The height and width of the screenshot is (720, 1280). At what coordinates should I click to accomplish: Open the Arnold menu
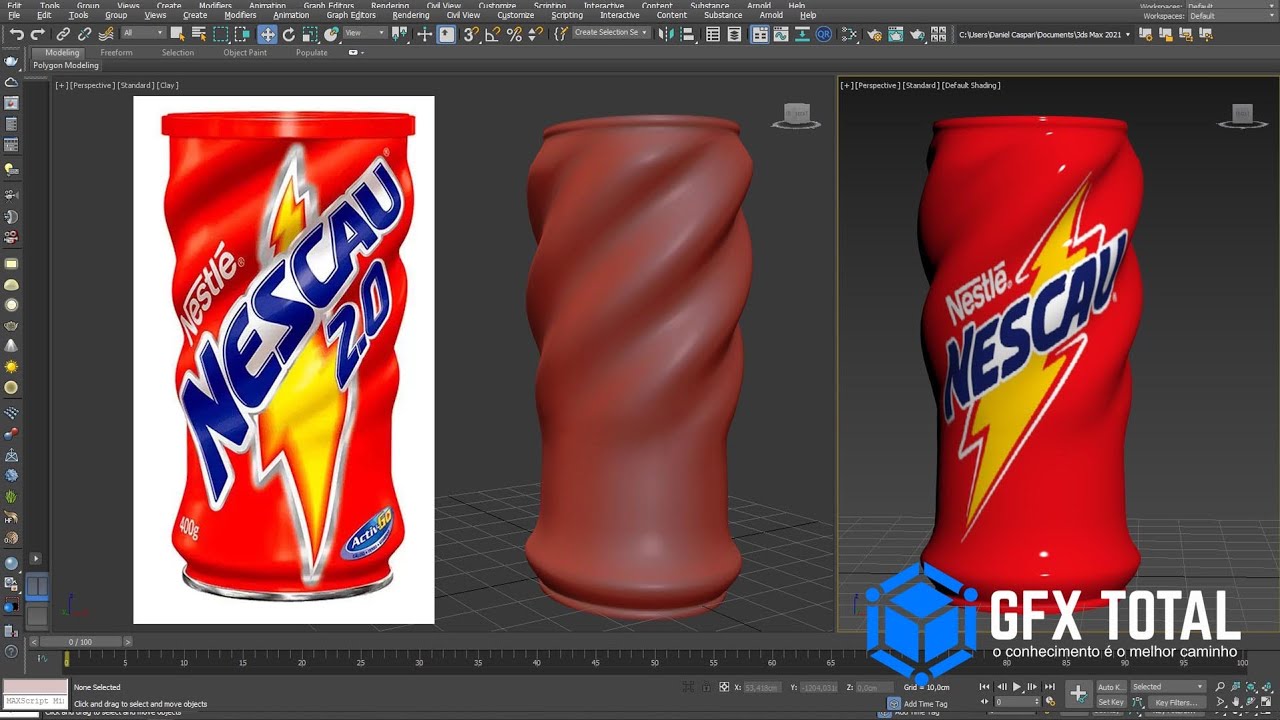click(x=771, y=16)
